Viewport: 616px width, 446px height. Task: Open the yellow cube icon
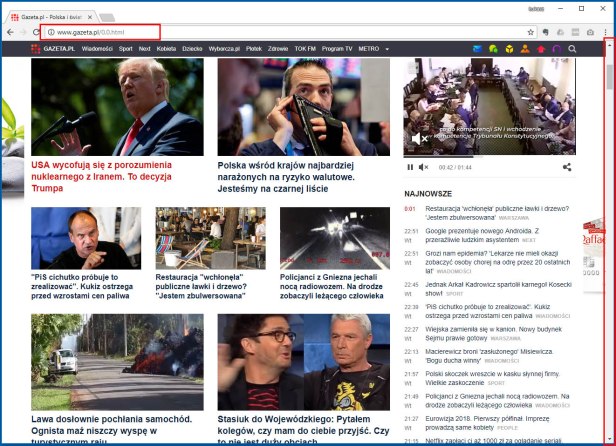pos(509,49)
